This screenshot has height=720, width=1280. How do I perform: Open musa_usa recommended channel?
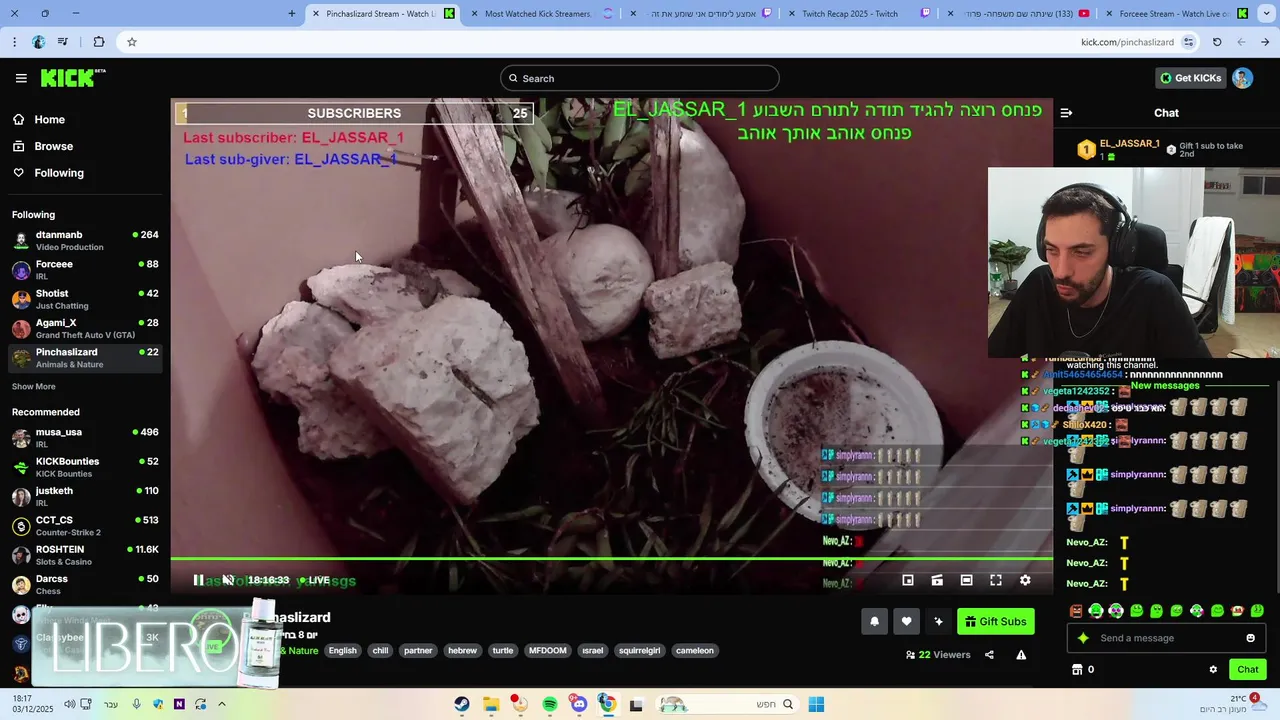[85, 438]
